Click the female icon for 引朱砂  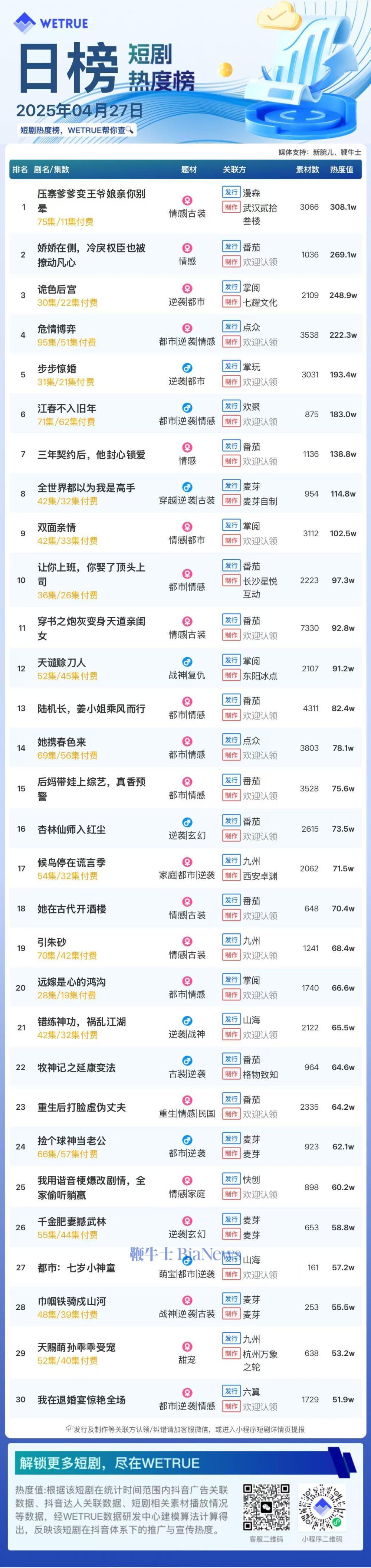187,942
